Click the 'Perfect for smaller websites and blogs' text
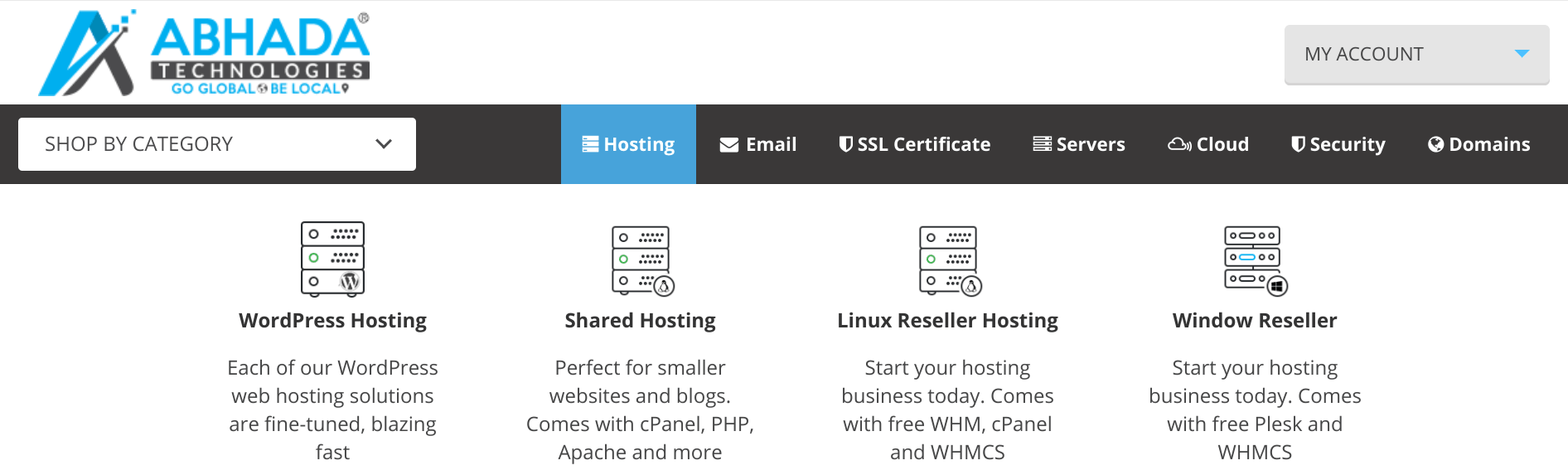This screenshot has width=1568, height=475. click(640, 410)
